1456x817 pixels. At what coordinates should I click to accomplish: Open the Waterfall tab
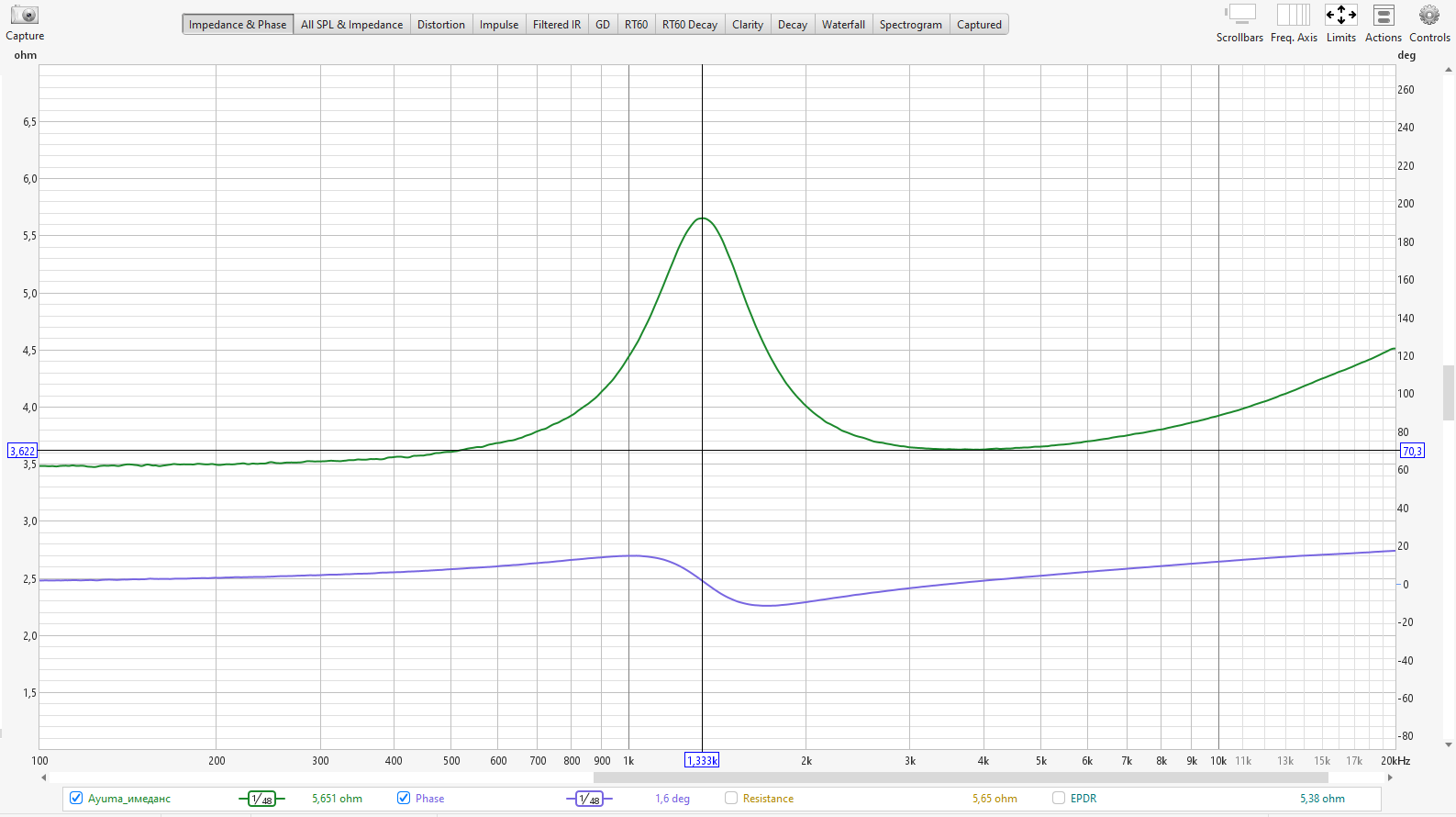tap(843, 25)
